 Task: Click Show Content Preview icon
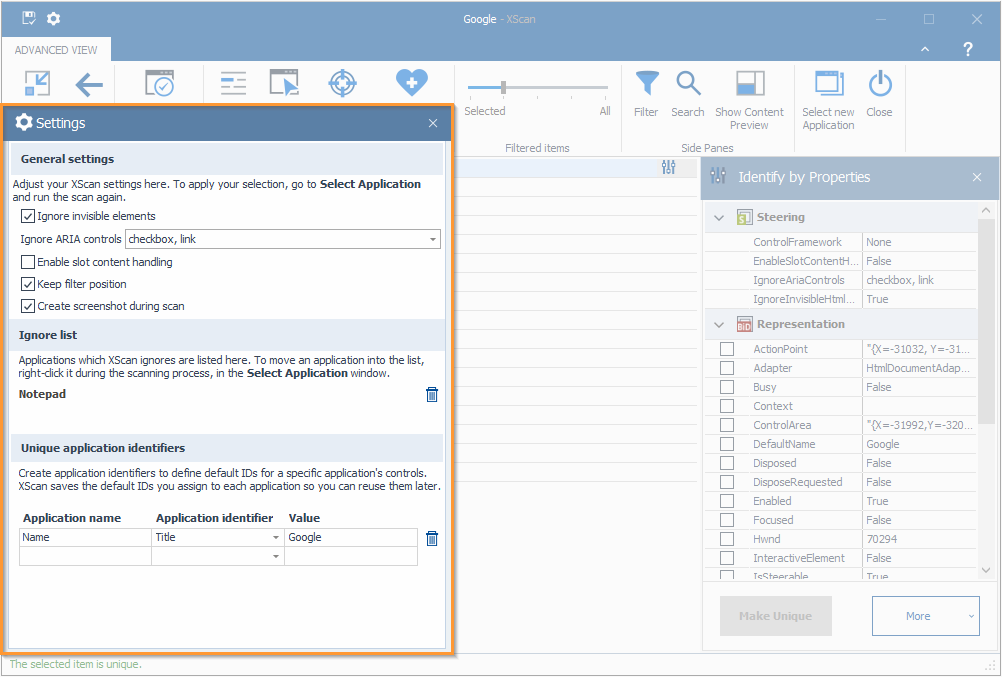click(x=749, y=85)
